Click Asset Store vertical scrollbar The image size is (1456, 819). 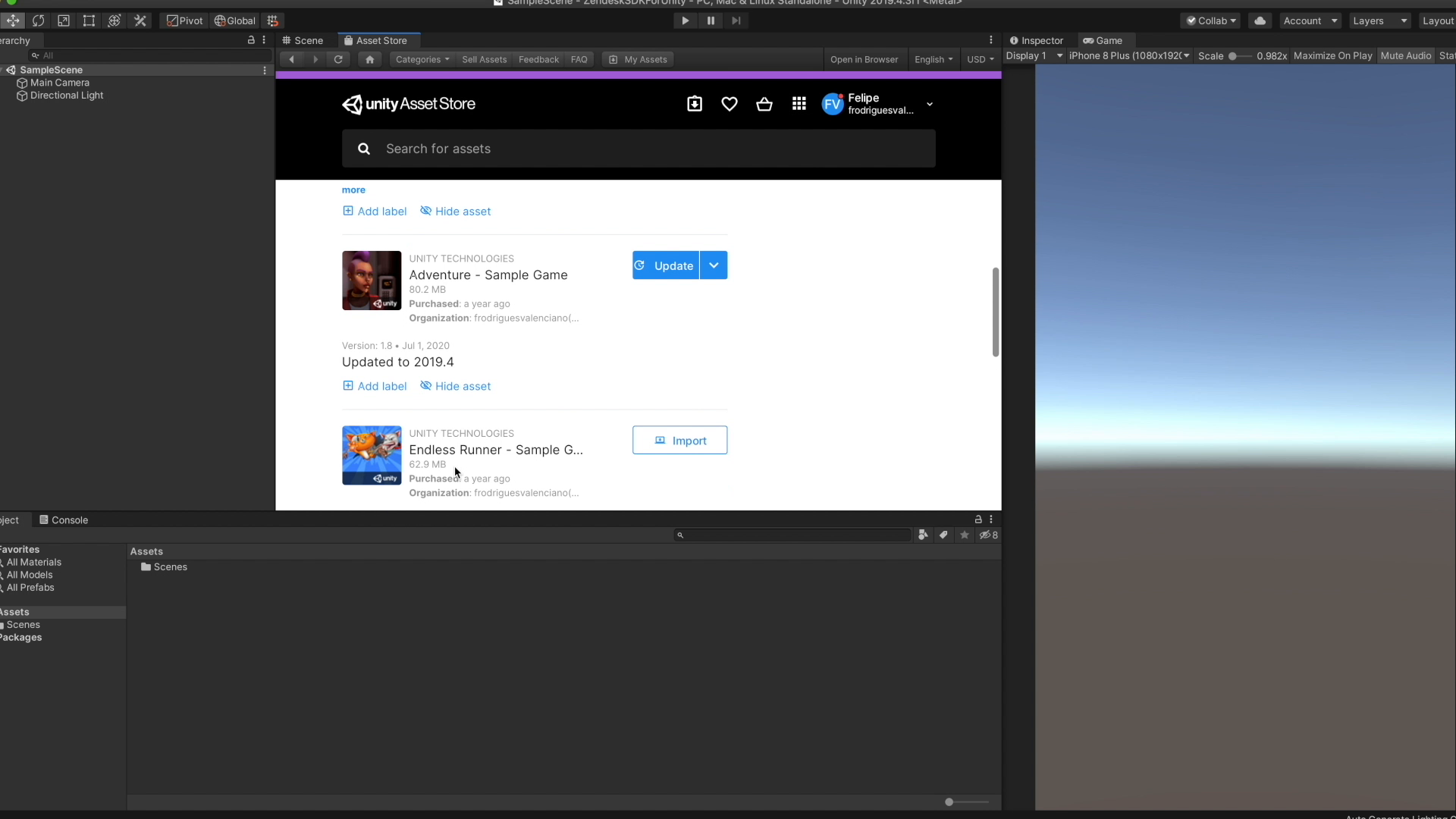point(995,312)
